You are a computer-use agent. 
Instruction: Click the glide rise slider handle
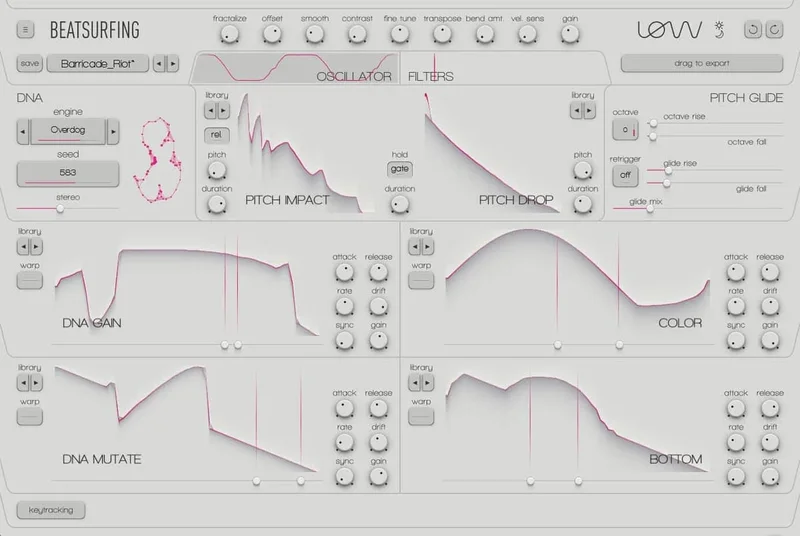tap(668, 170)
